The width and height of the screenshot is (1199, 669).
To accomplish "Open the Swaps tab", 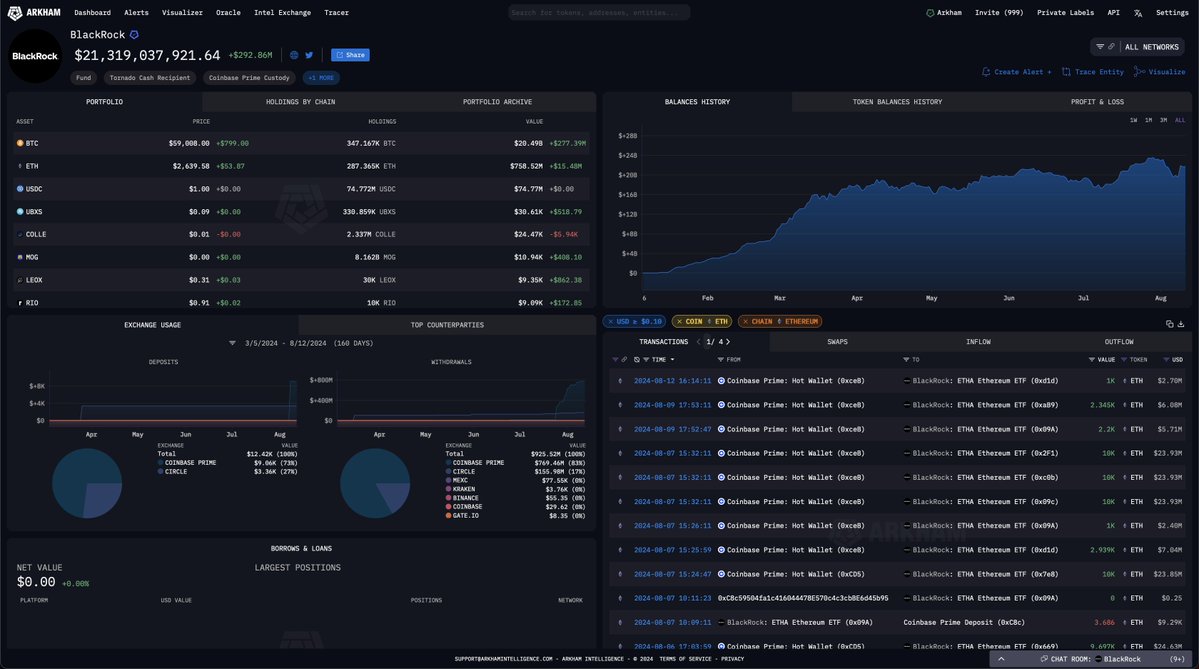I will coord(837,342).
